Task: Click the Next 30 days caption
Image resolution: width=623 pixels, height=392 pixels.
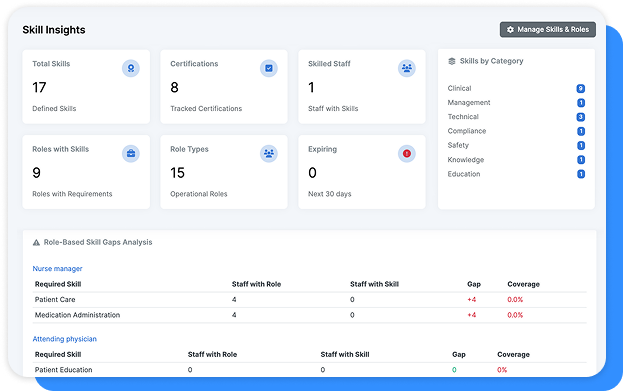Action: point(329,194)
